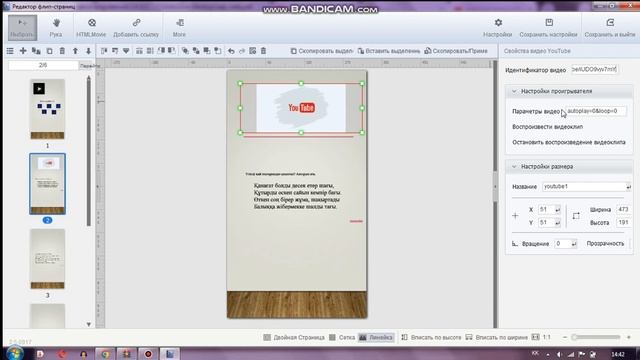The width and height of the screenshot is (640, 360).
Task: Click Скопировать выдел copy selection button
Action: click(x=322, y=51)
